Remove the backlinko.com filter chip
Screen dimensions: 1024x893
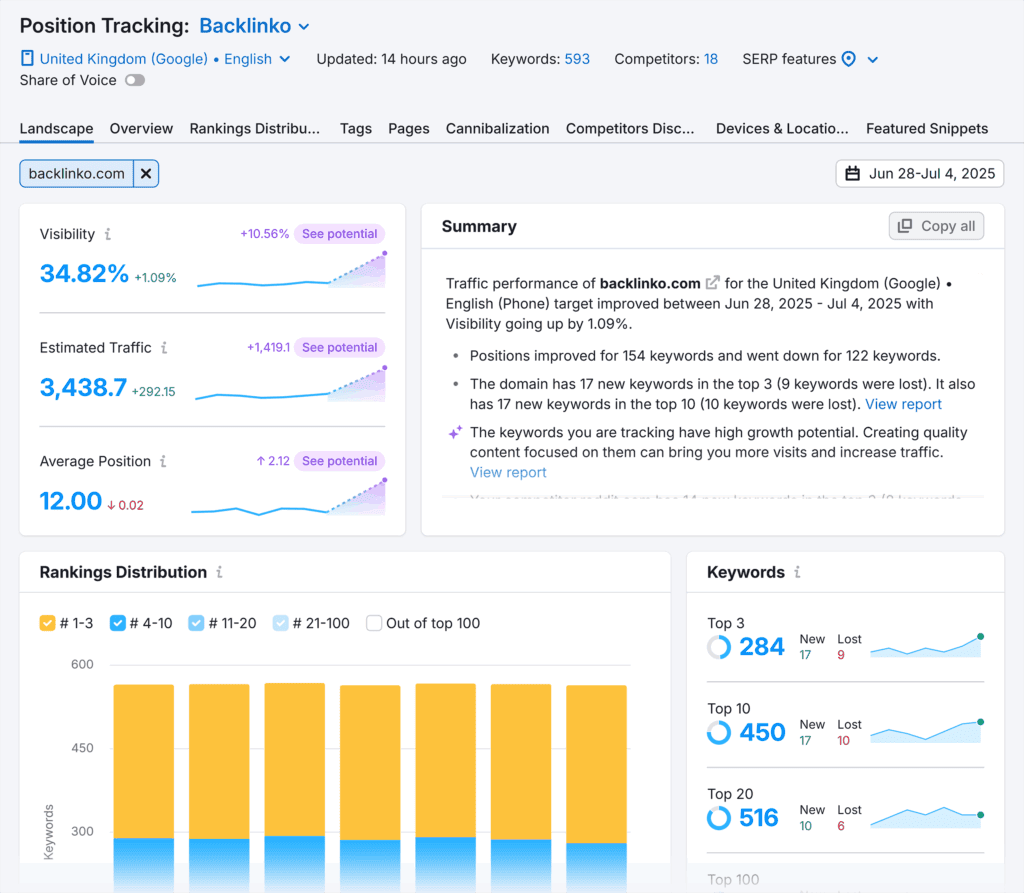point(145,173)
